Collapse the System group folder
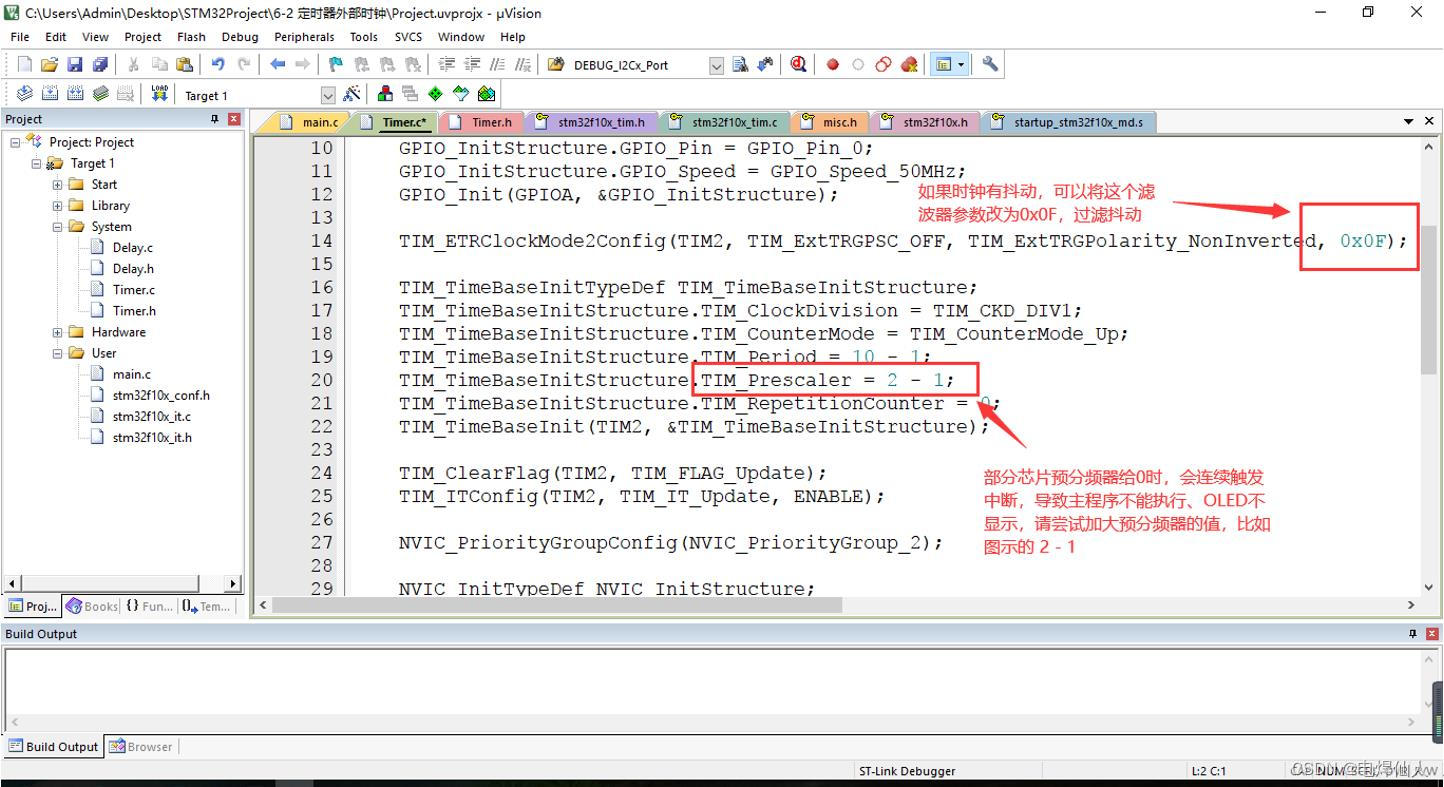Viewport: 1444px width, 787px height. pos(57,226)
